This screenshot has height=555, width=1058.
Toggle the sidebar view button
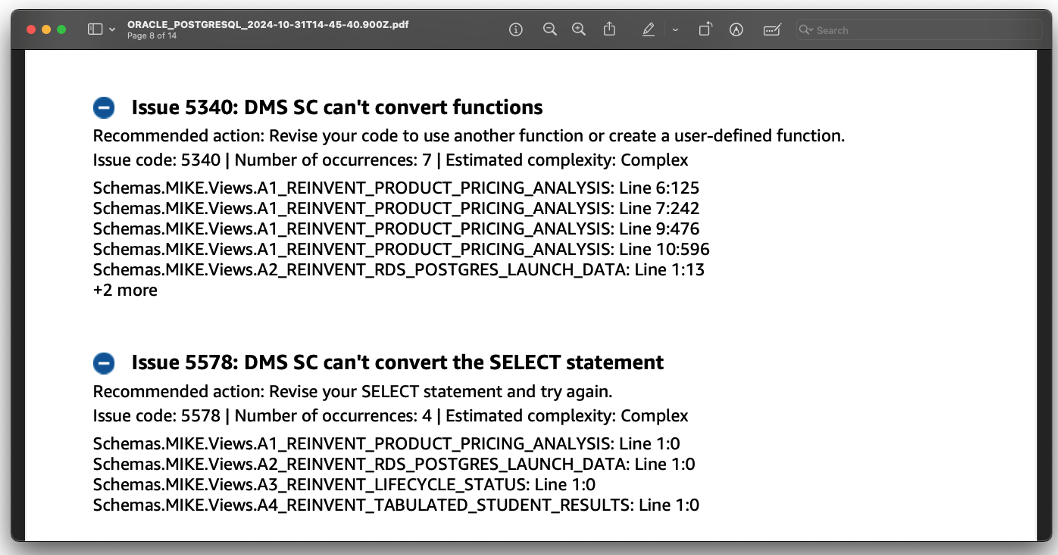[95, 30]
